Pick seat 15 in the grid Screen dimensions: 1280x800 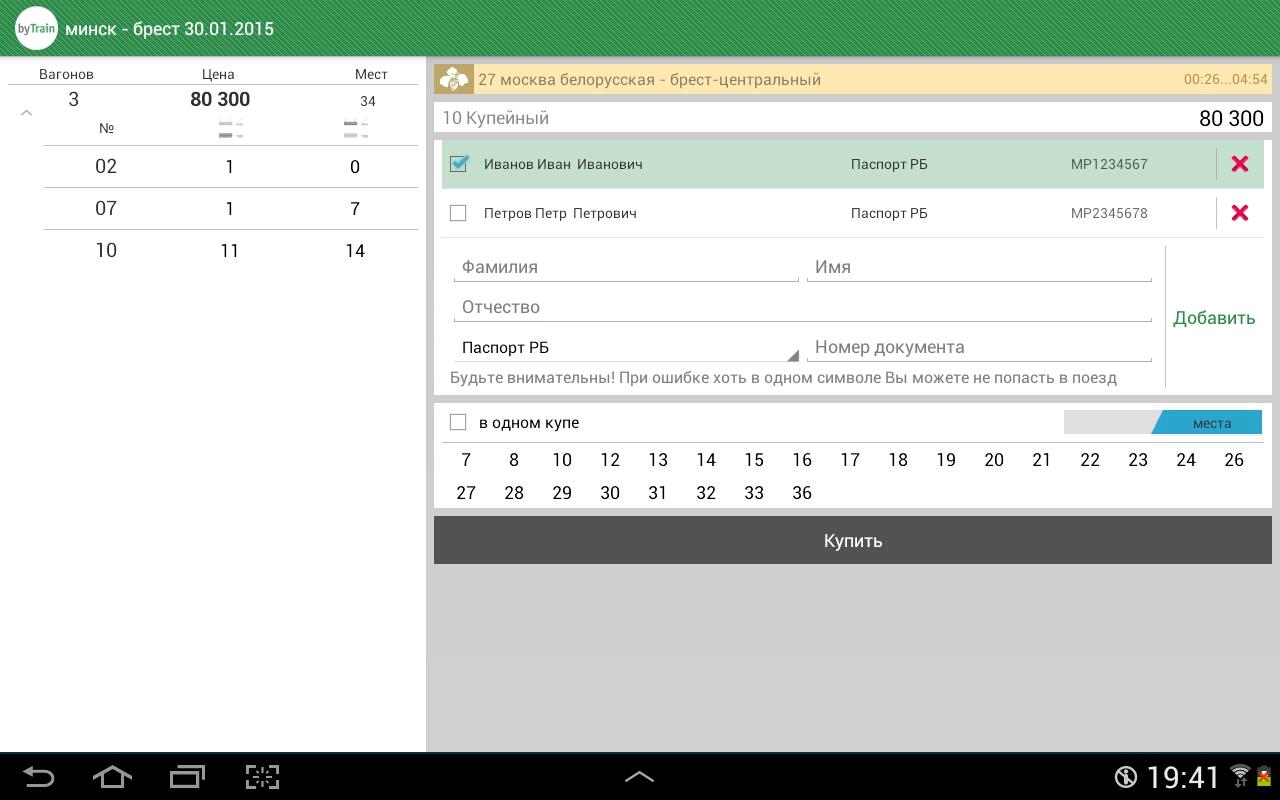click(x=754, y=460)
